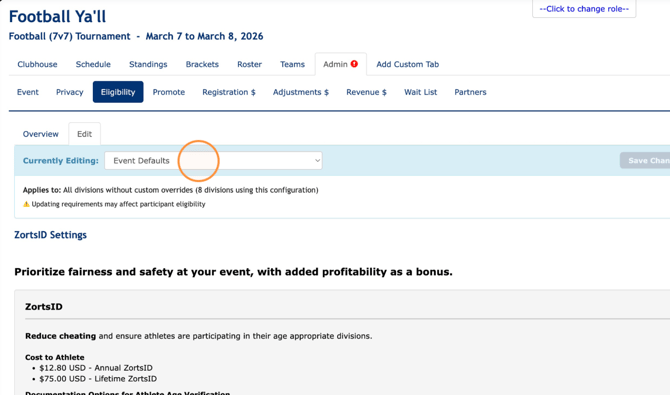Click the ZortsID Settings heading
670x395 pixels.
point(50,235)
